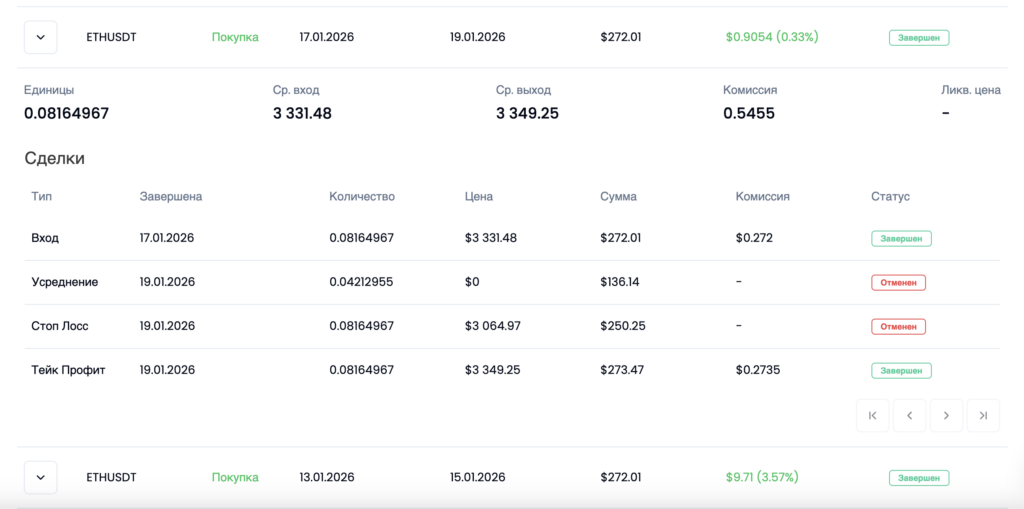Jump to last page of deals

[983, 416]
